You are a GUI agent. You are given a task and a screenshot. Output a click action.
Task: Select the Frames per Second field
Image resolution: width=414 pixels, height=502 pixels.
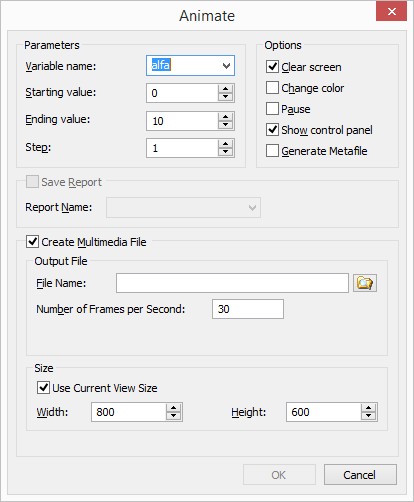click(248, 309)
